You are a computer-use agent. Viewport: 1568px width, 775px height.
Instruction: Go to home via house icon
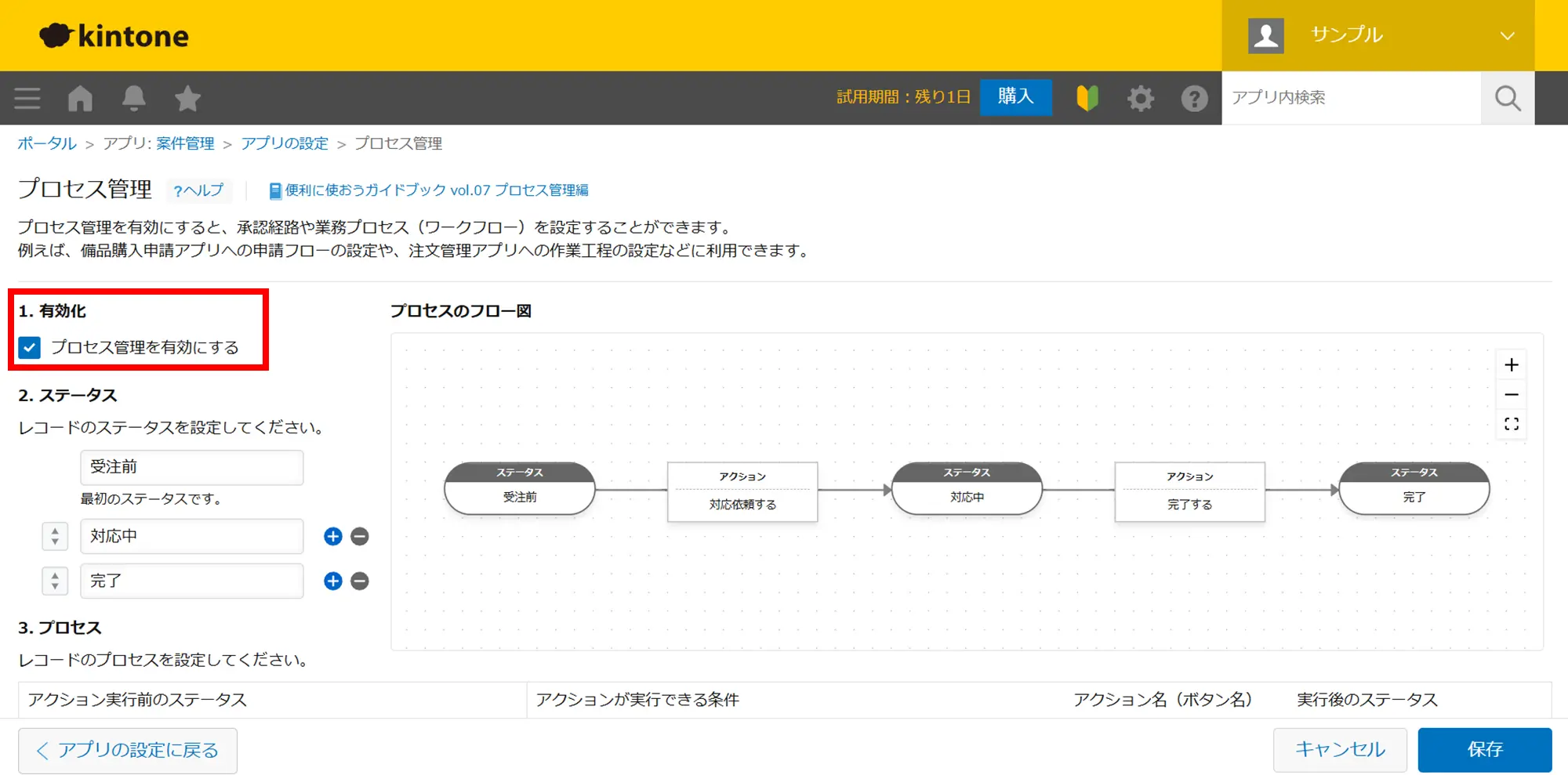click(80, 99)
